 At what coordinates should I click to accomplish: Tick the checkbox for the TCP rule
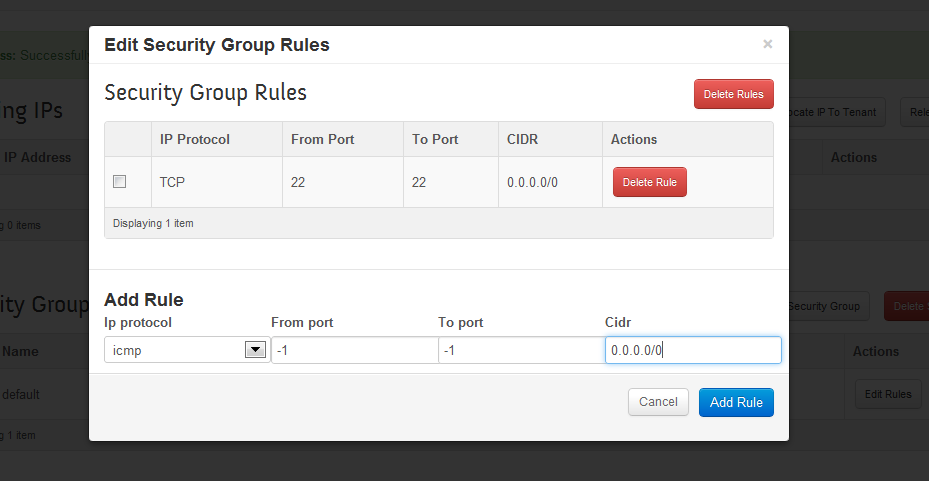click(x=120, y=182)
